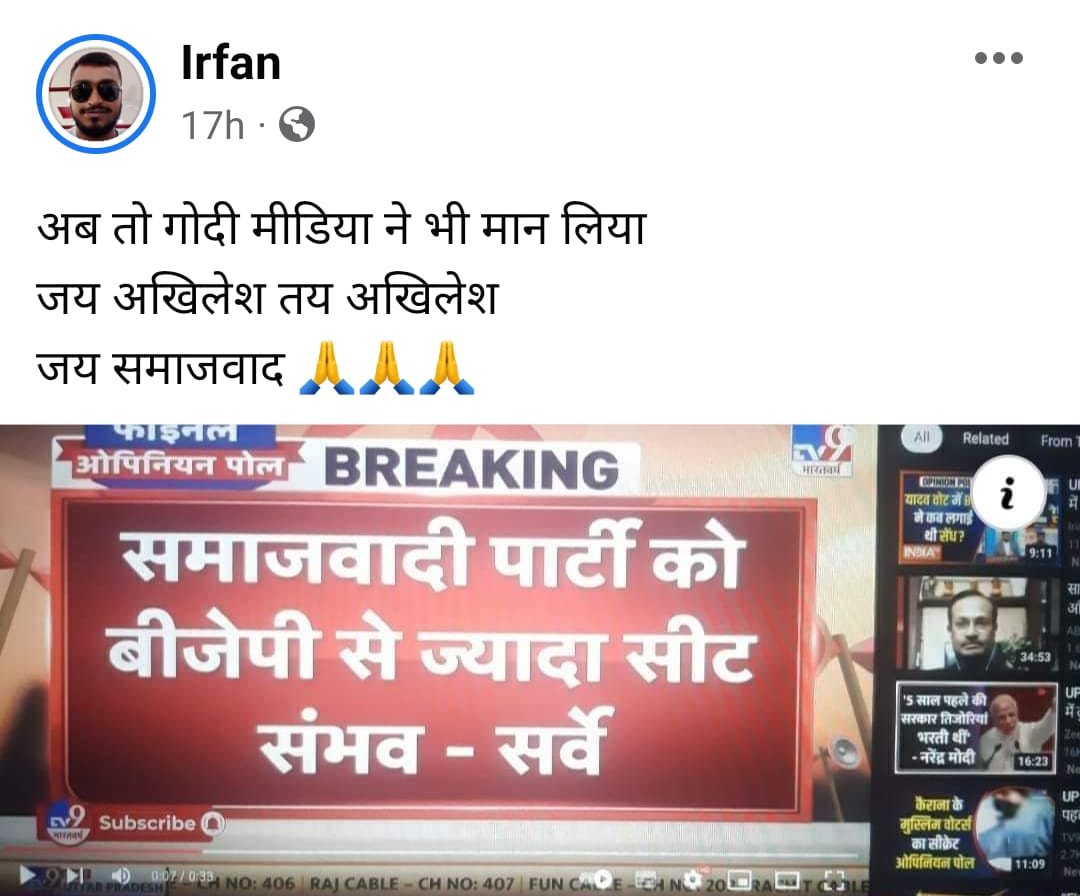Click the public audience globe icon
Viewport: 1080px width, 896px height.
[x=297, y=125]
